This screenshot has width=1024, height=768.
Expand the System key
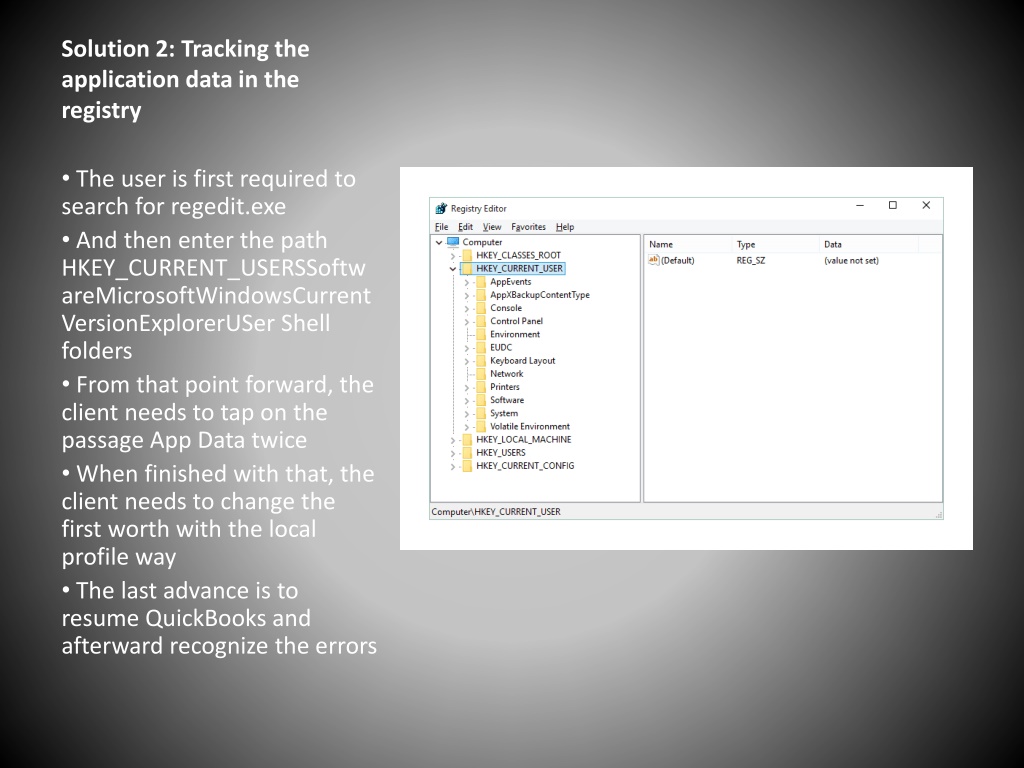pos(466,413)
